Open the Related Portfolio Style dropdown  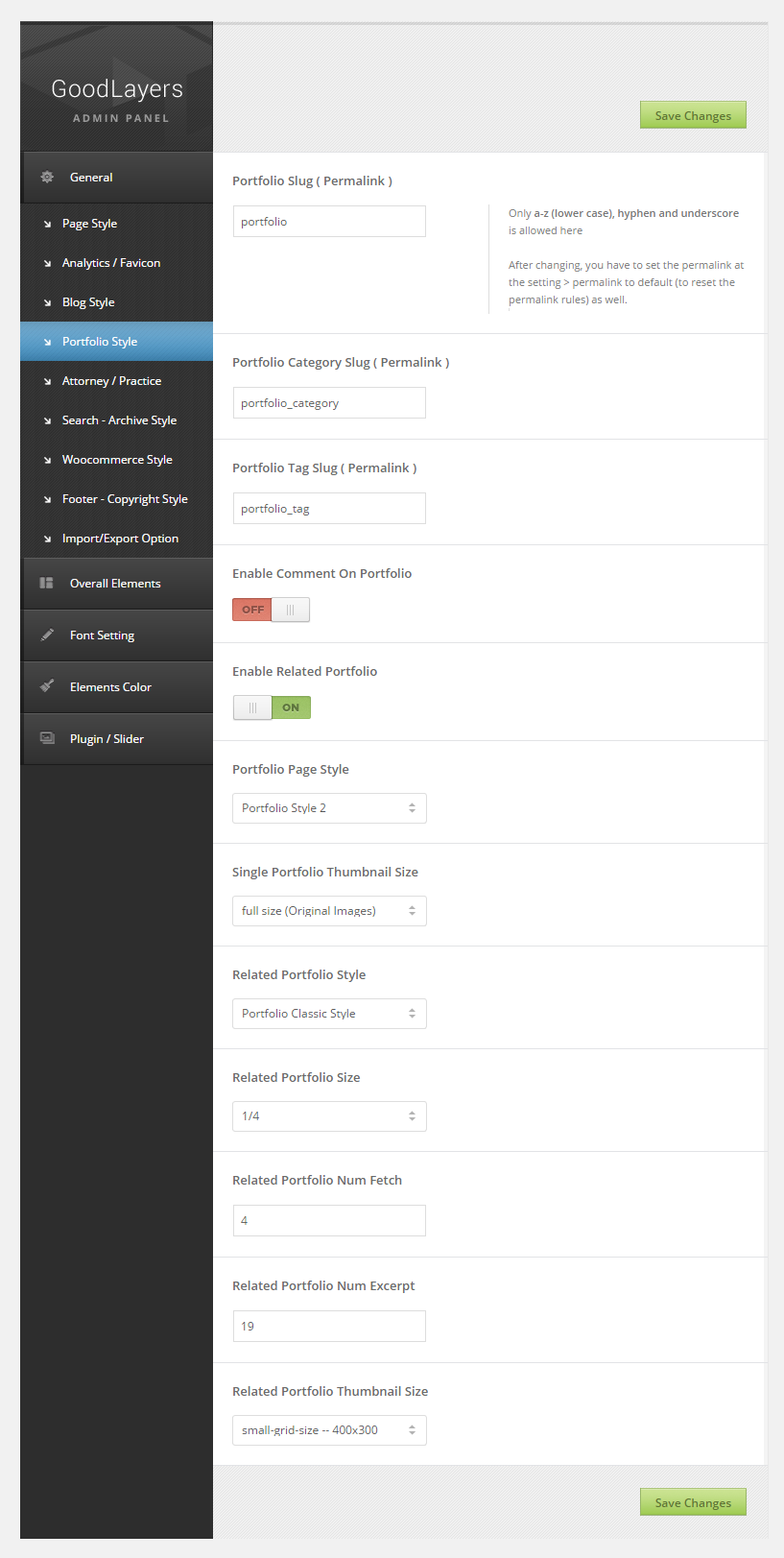pos(329,1014)
